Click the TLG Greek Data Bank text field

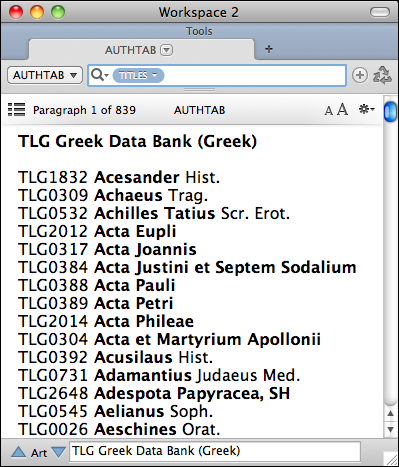215,451
